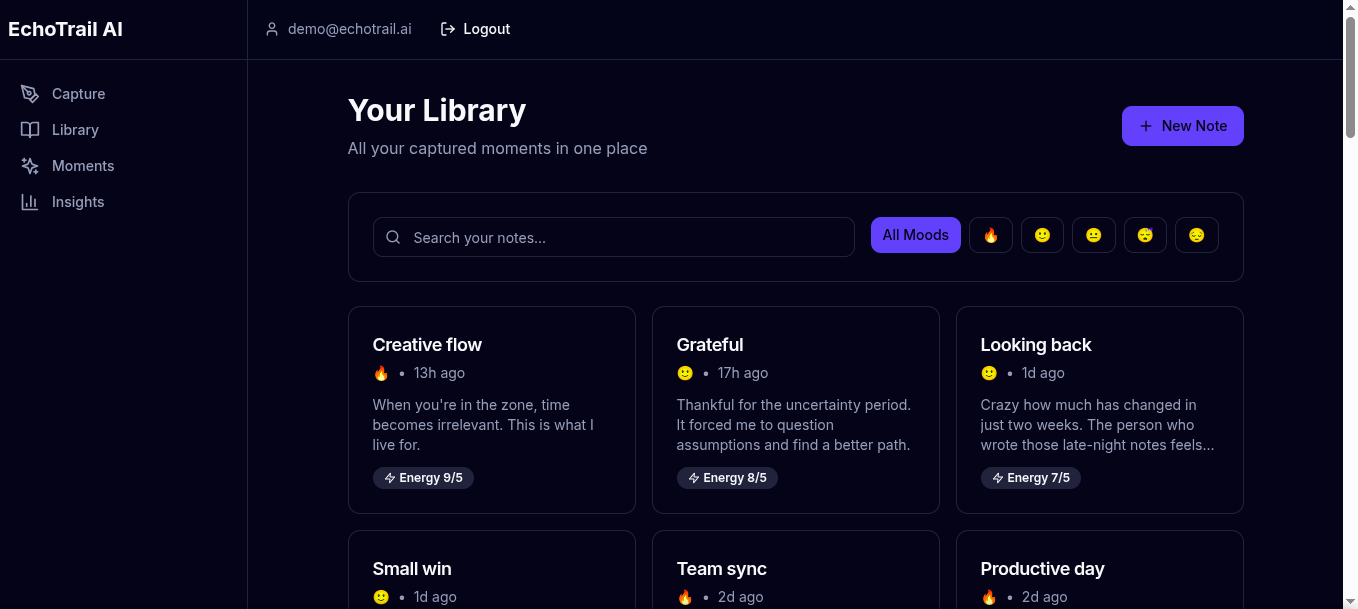Click the 17h ago timestamp
1358x609 pixels.
click(x=743, y=373)
